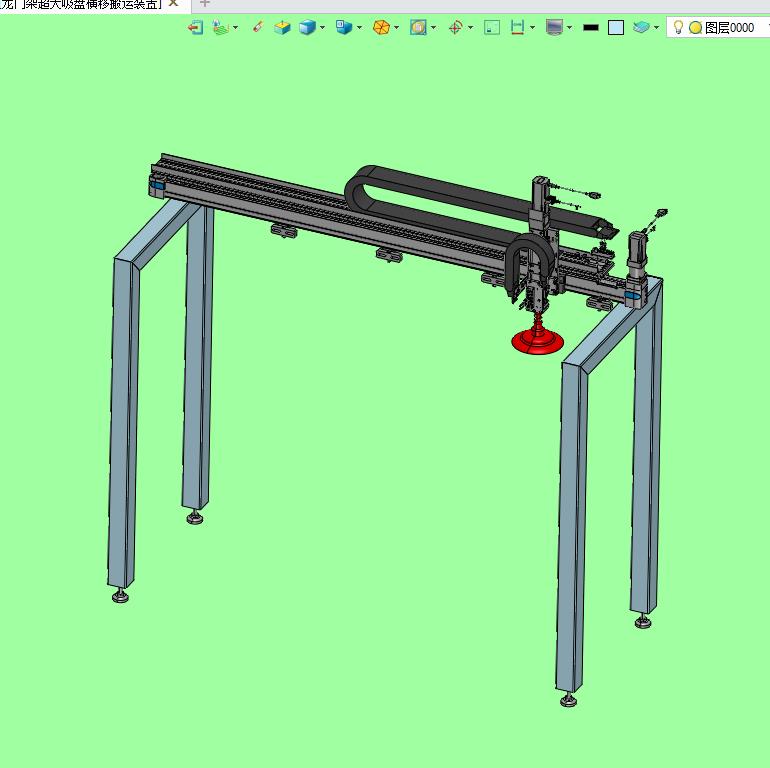
Task: Click the section view icon
Action: (x=418, y=27)
